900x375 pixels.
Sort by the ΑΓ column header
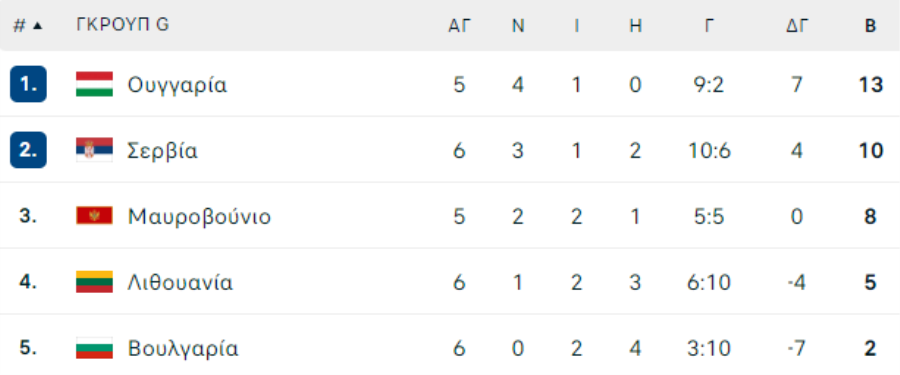pos(459,26)
